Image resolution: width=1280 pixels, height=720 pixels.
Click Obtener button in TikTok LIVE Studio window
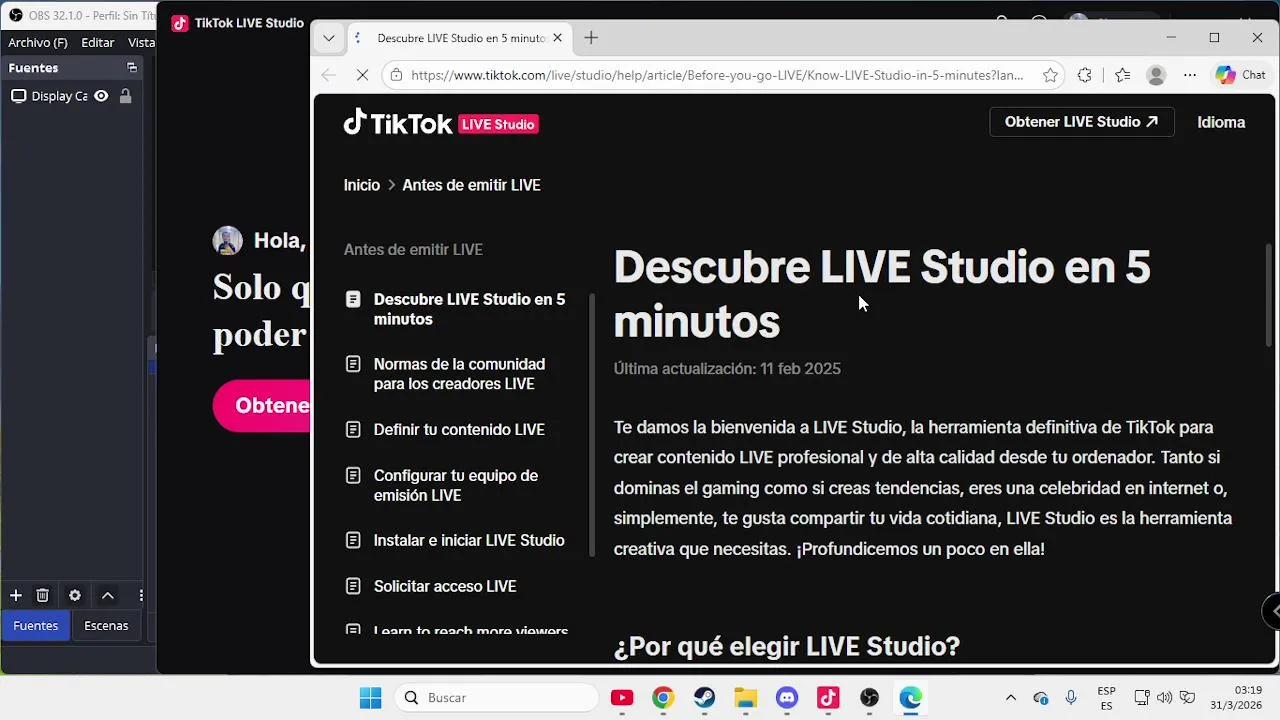[262, 405]
